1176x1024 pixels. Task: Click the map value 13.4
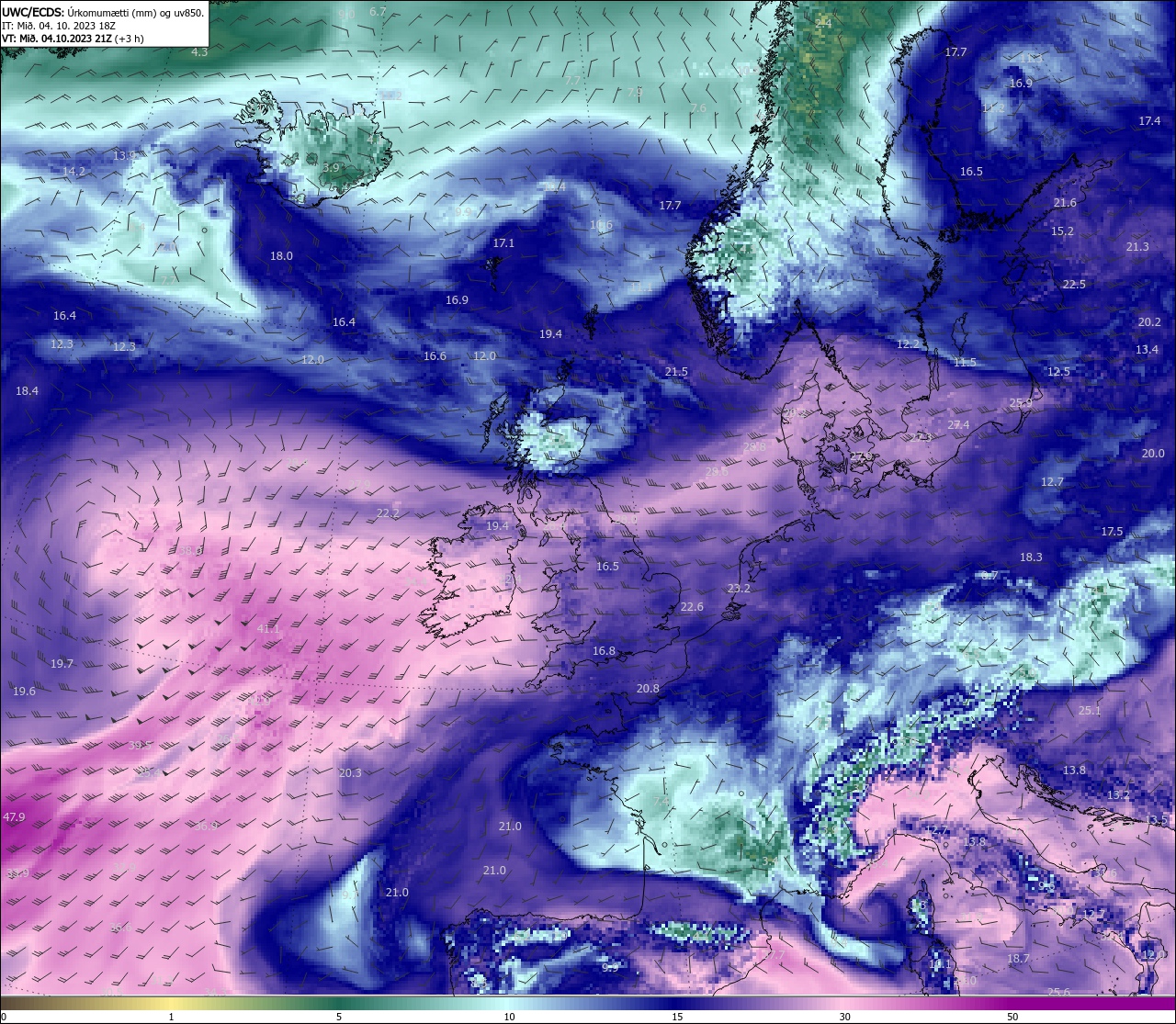[x=1147, y=349]
